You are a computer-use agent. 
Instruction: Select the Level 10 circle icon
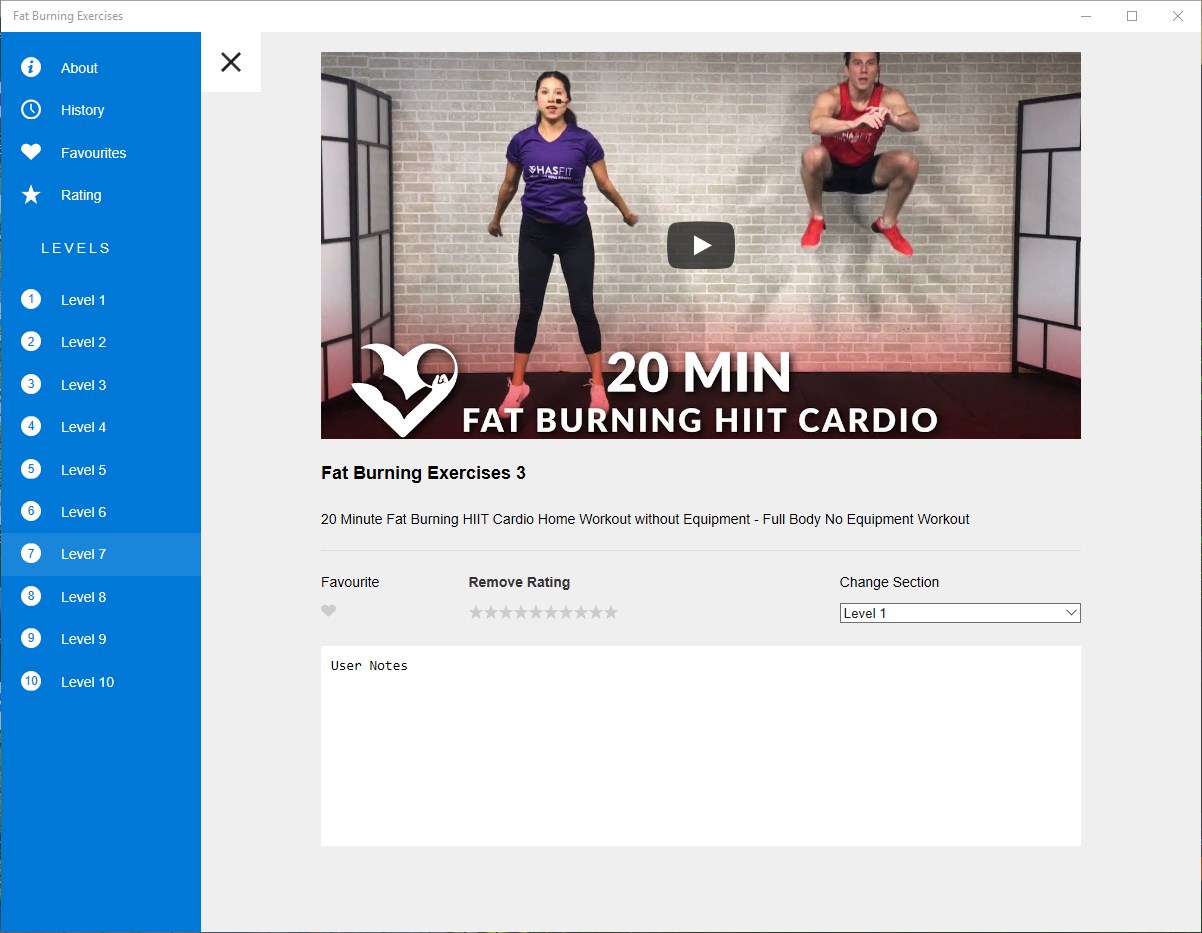pyautogui.click(x=30, y=681)
